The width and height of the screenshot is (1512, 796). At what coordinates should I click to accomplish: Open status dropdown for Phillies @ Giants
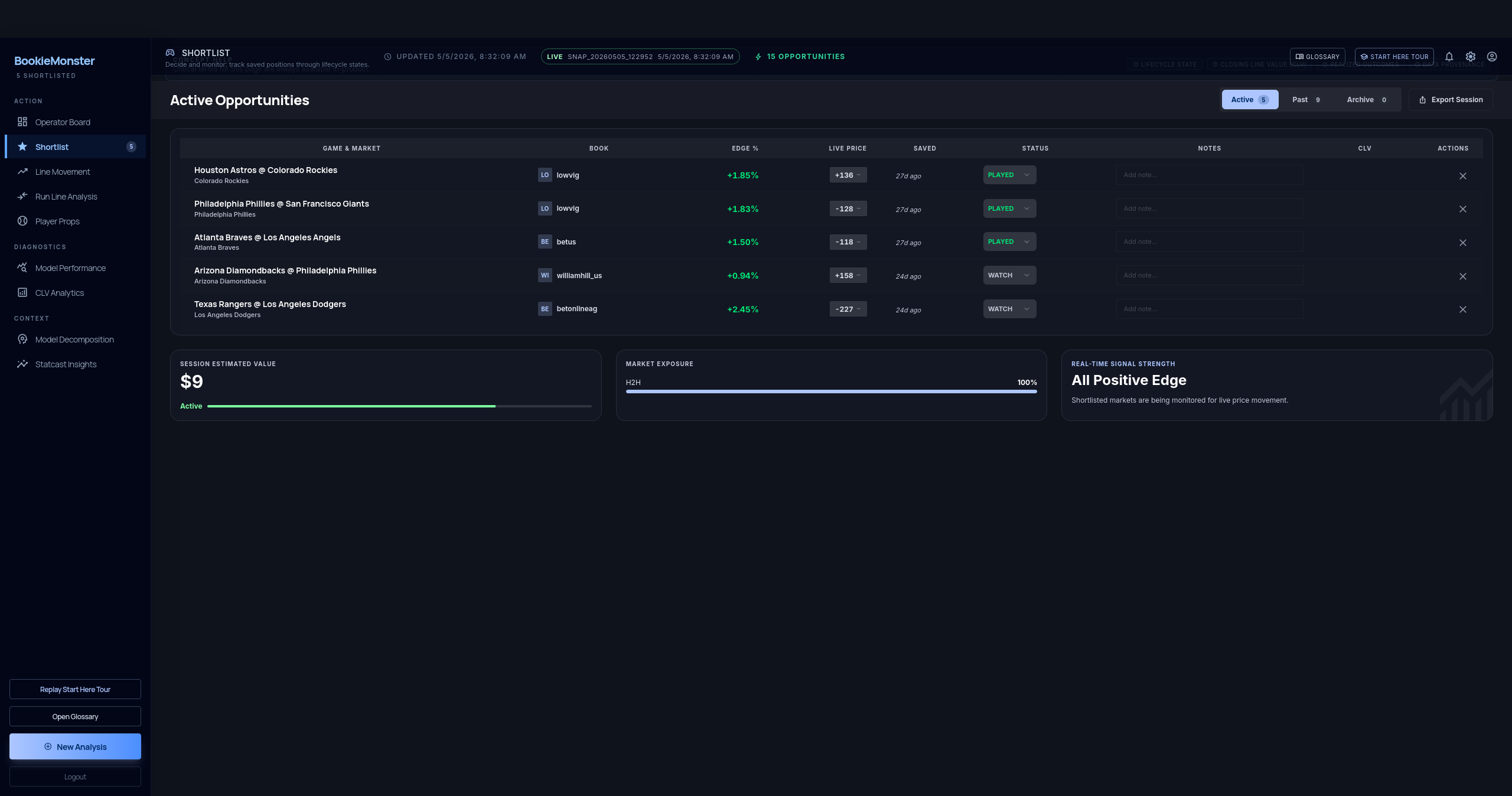(x=1009, y=208)
